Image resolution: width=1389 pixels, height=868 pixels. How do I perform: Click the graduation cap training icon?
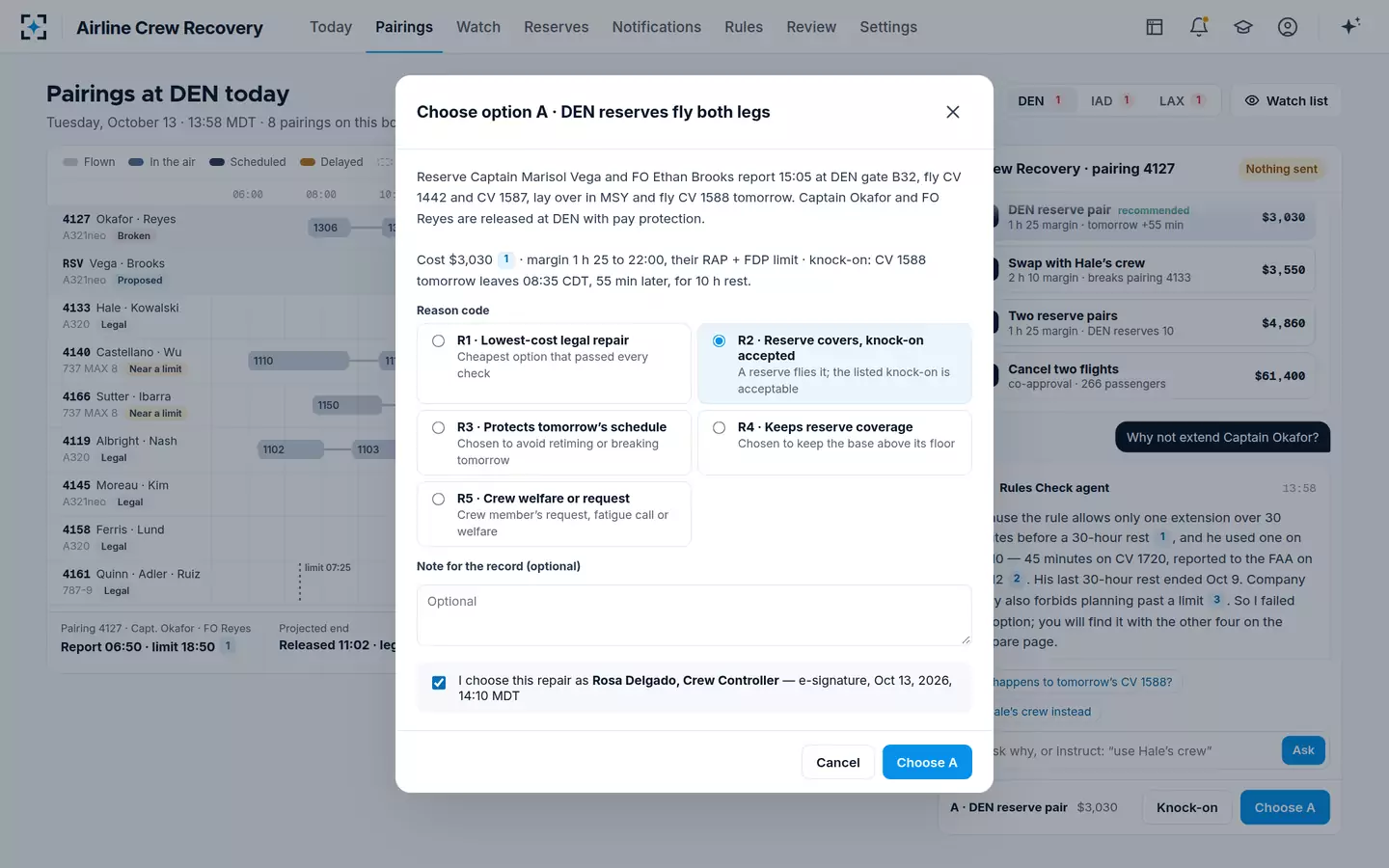click(1243, 27)
